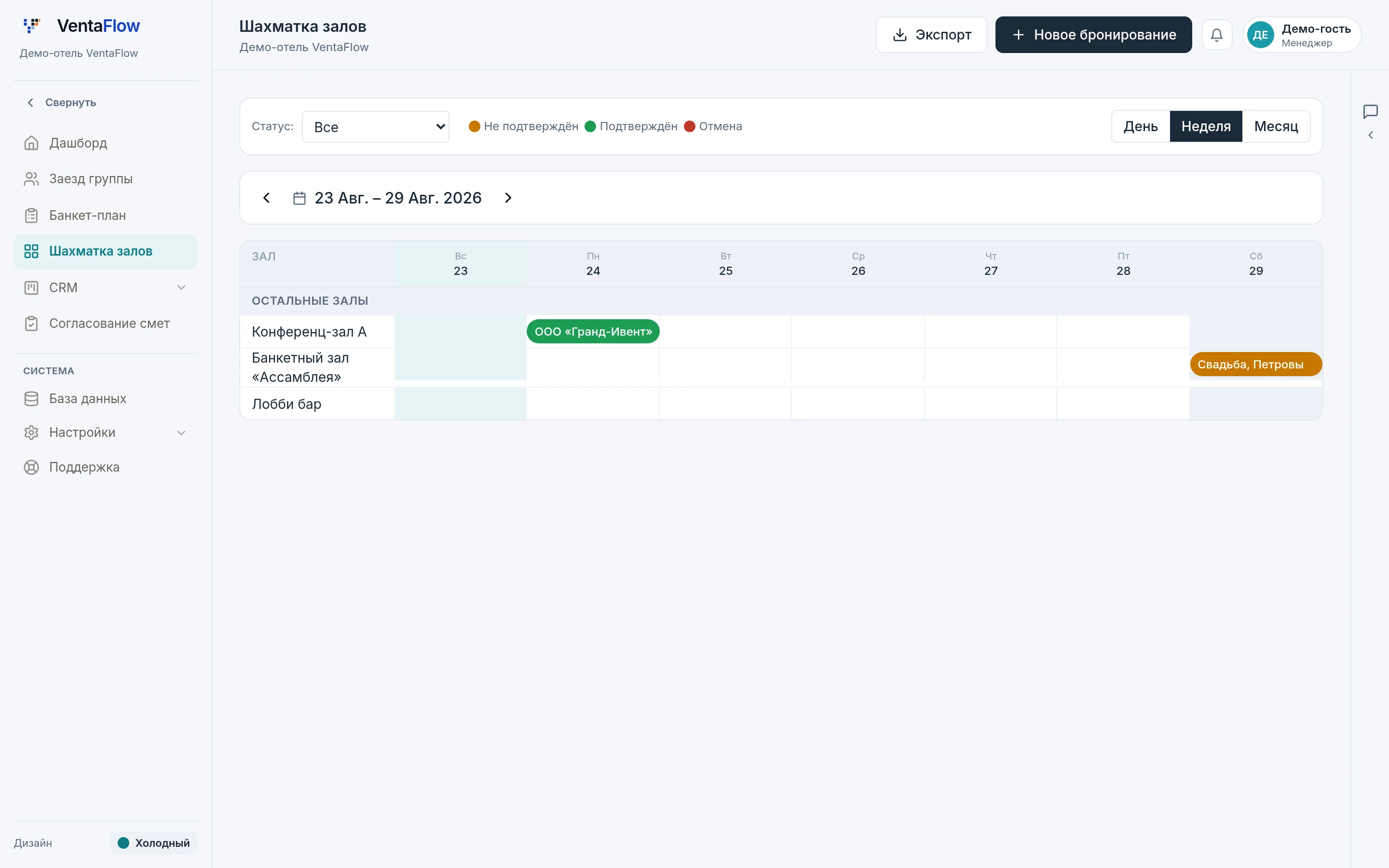Click the date range 23 Авг. – 29 Авг. 2026
This screenshot has width=1389, height=868.
[x=398, y=198]
